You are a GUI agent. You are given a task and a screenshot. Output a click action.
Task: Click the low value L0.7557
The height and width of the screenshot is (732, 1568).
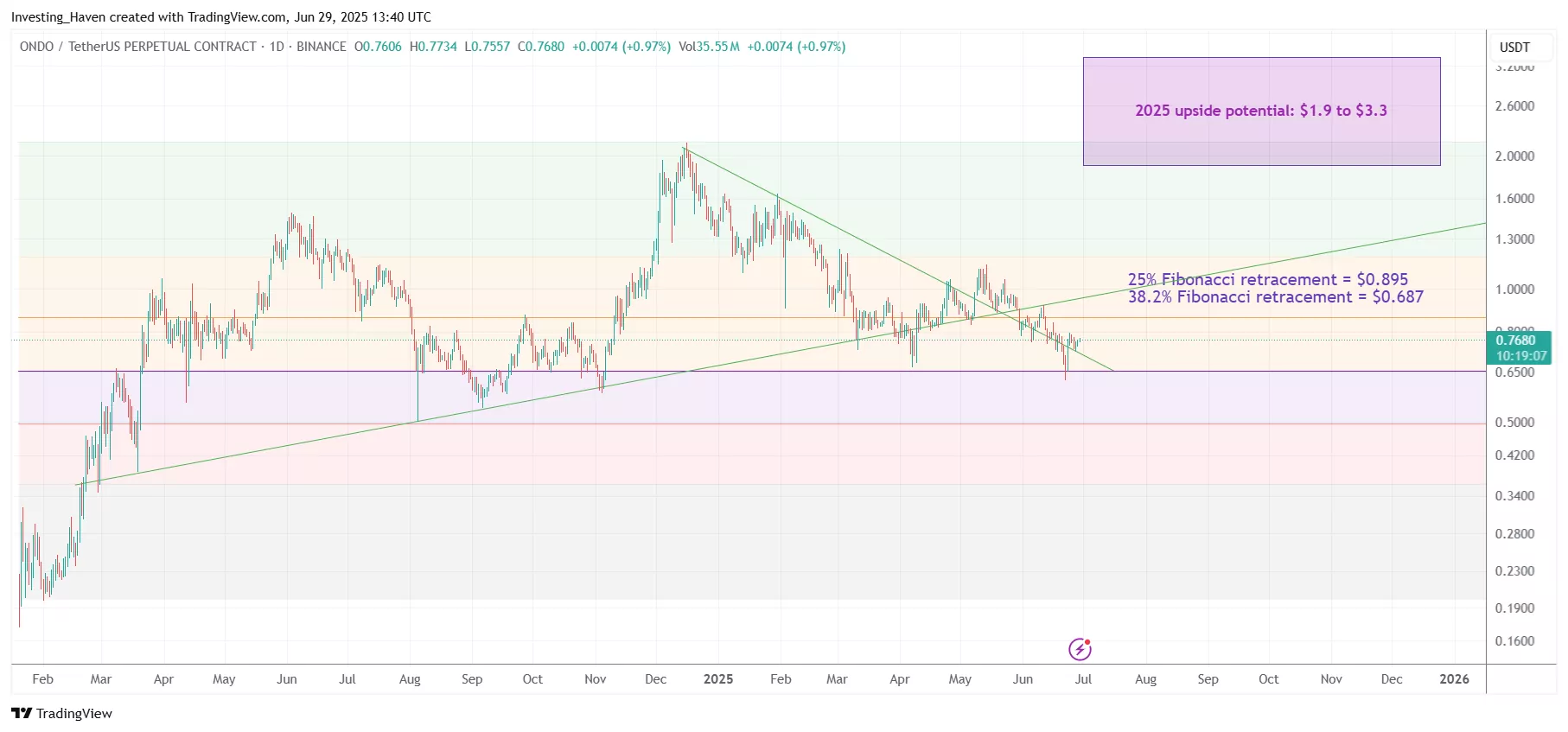tap(488, 47)
